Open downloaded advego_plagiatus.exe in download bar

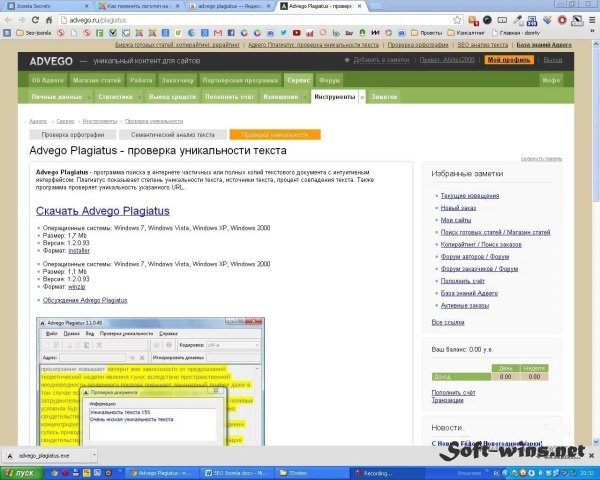click(47, 456)
